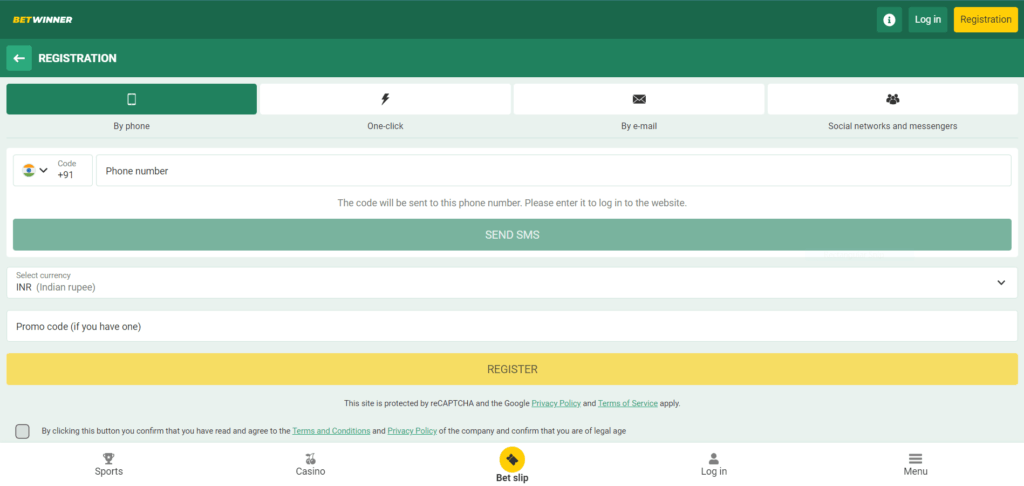Screen dimensions: 1024x486
Task: Open the Select currency dropdown
Action: (512, 282)
